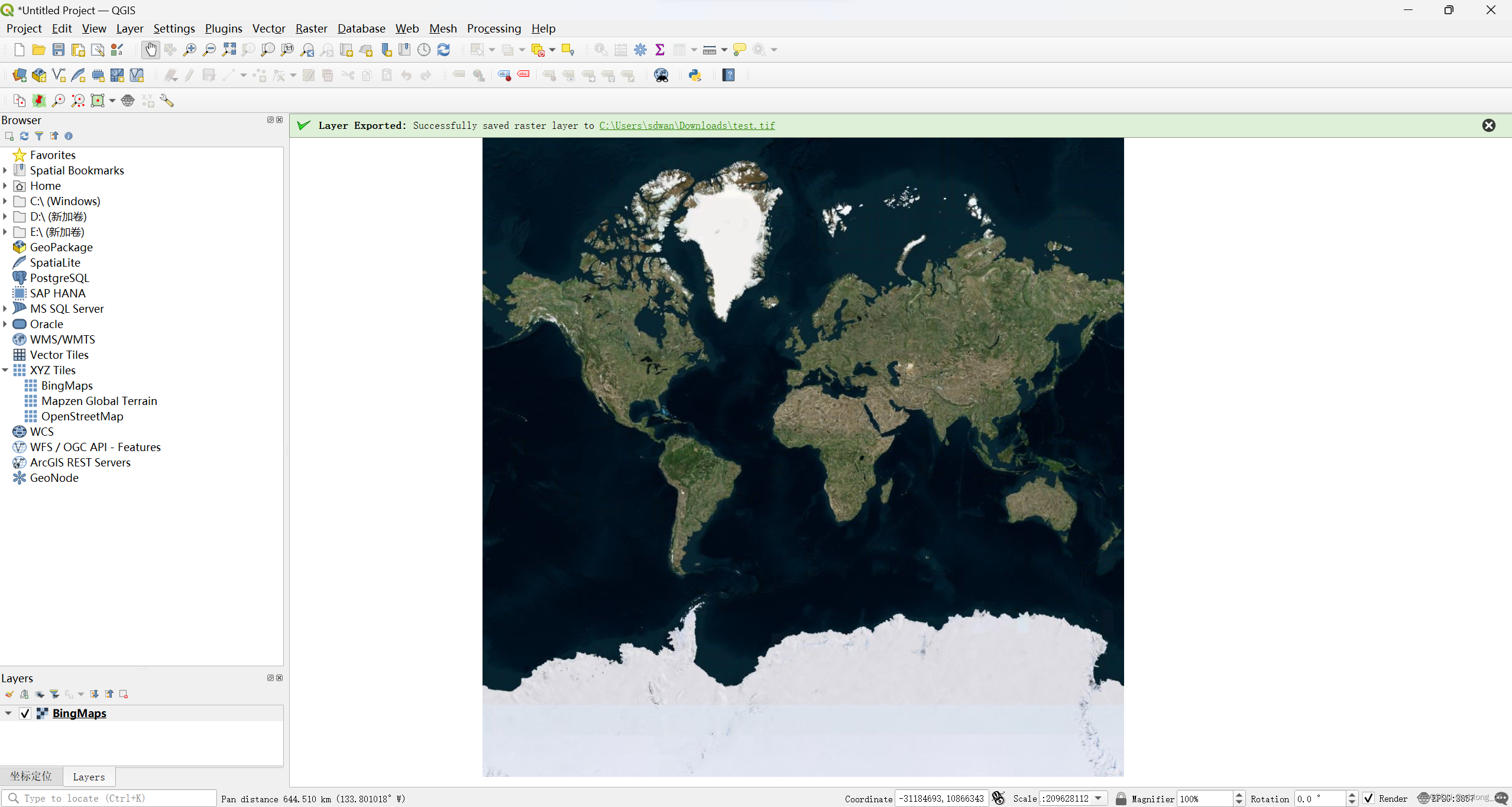Open the Processing menu
Screen dimensions: 1512x807
(x=494, y=28)
